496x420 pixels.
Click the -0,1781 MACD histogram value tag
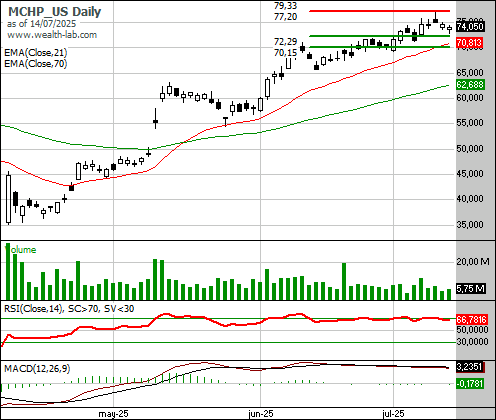tap(470, 384)
